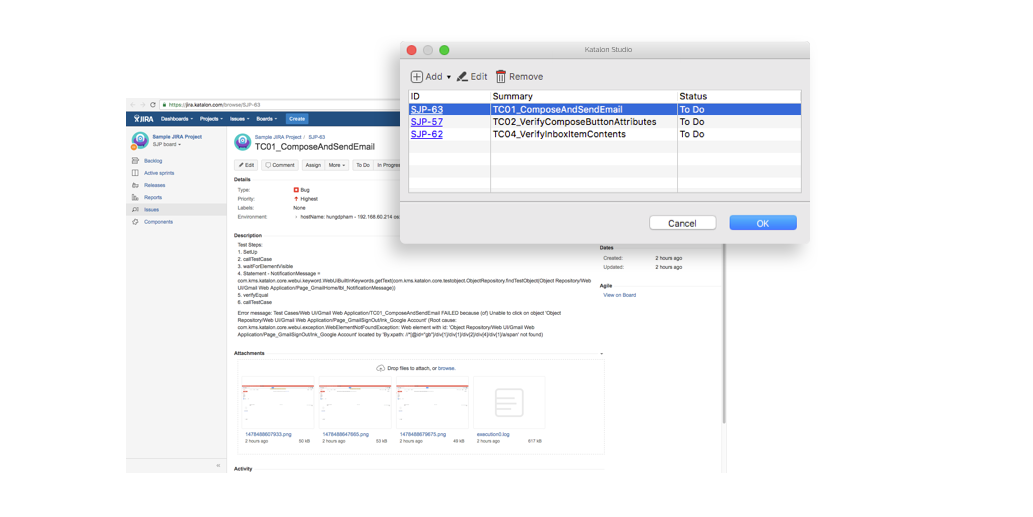Click the Reports chart icon in sidebar
Screen dimensions: 1033x517
tap(135, 198)
